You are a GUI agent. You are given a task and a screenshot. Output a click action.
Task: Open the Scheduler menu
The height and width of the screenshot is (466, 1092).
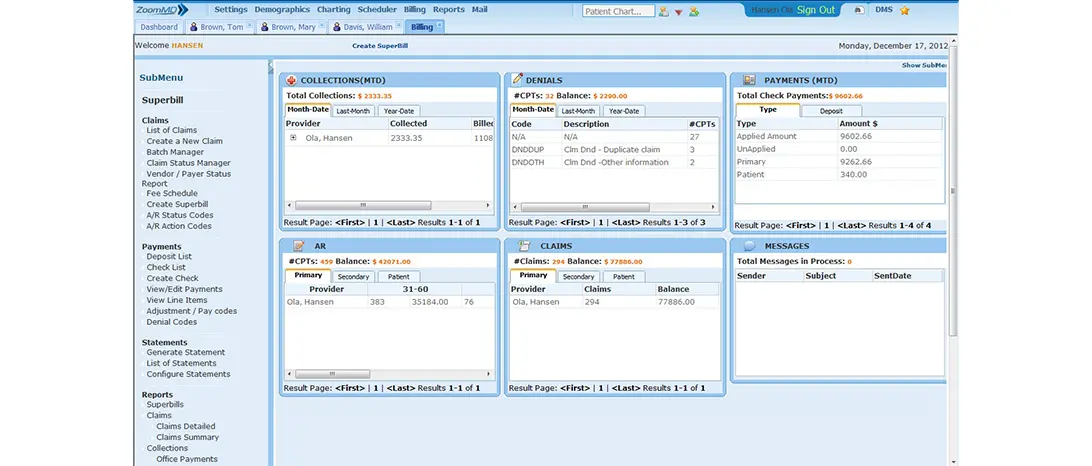pyautogui.click(x=377, y=10)
